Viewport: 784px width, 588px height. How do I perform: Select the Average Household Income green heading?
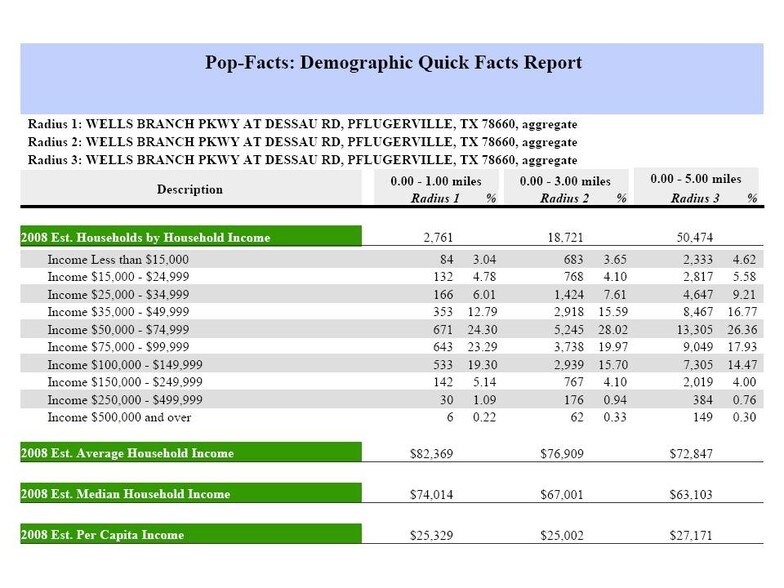click(127, 453)
